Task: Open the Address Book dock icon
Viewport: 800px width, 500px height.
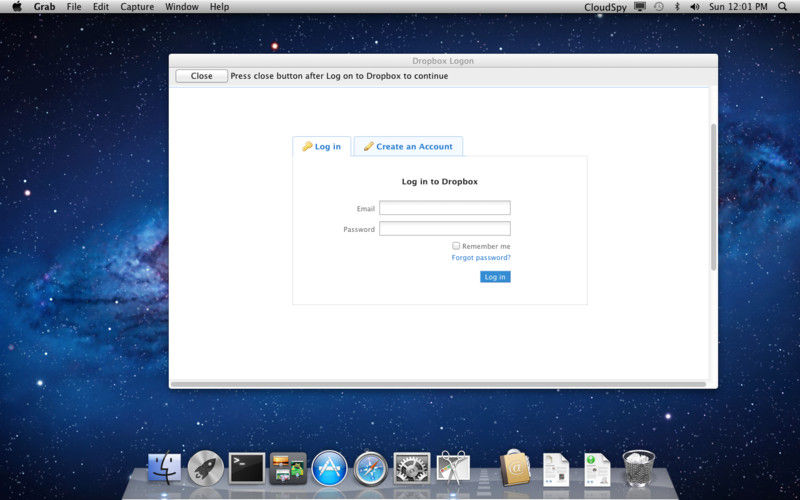Action: click(x=515, y=467)
